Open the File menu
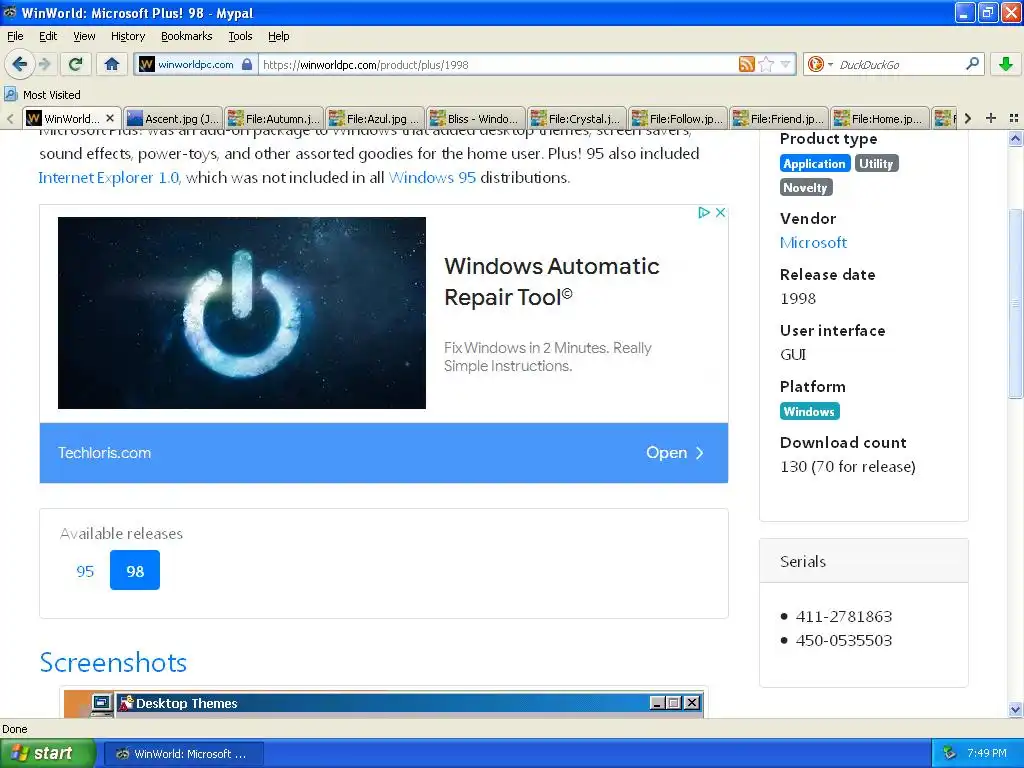The width and height of the screenshot is (1024, 768). (15, 37)
